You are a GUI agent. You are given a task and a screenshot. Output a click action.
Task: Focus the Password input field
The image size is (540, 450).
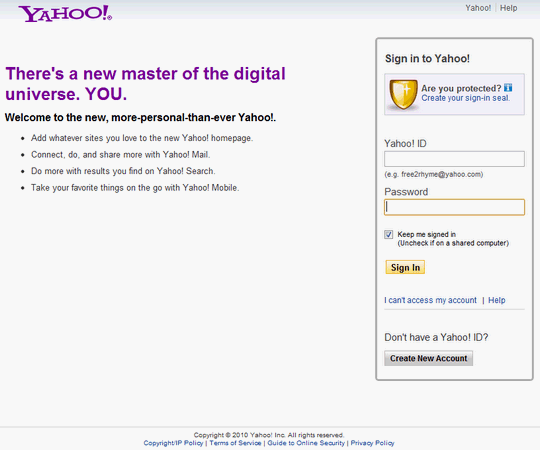click(x=454, y=207)
